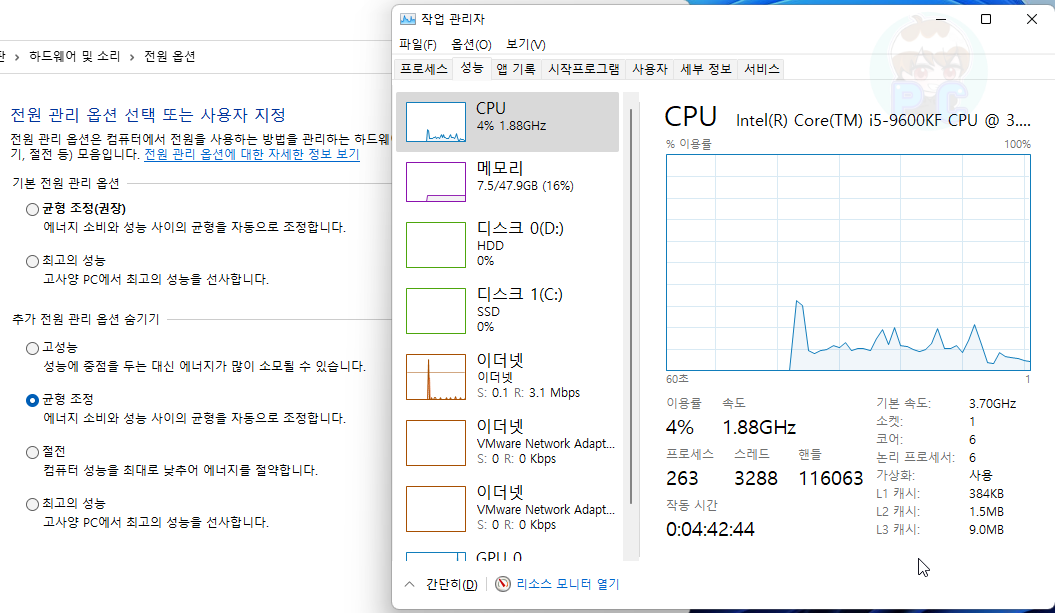Switch to the 성능 tab

[472, 68]
